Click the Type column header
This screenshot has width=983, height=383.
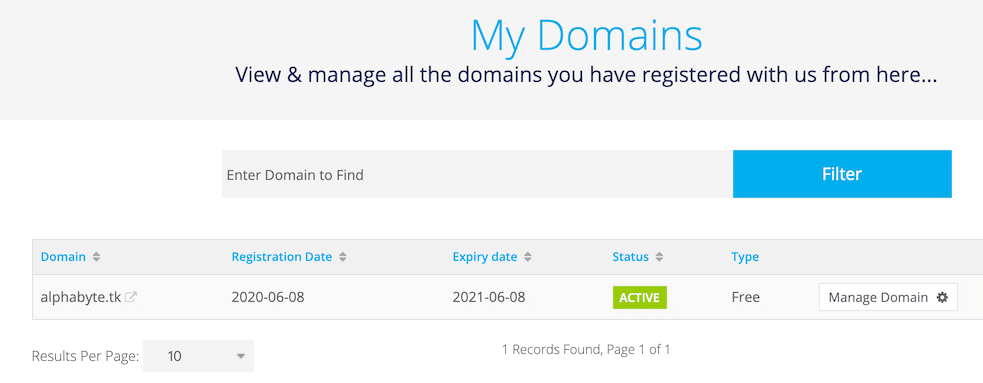click(x=745, y=257)
